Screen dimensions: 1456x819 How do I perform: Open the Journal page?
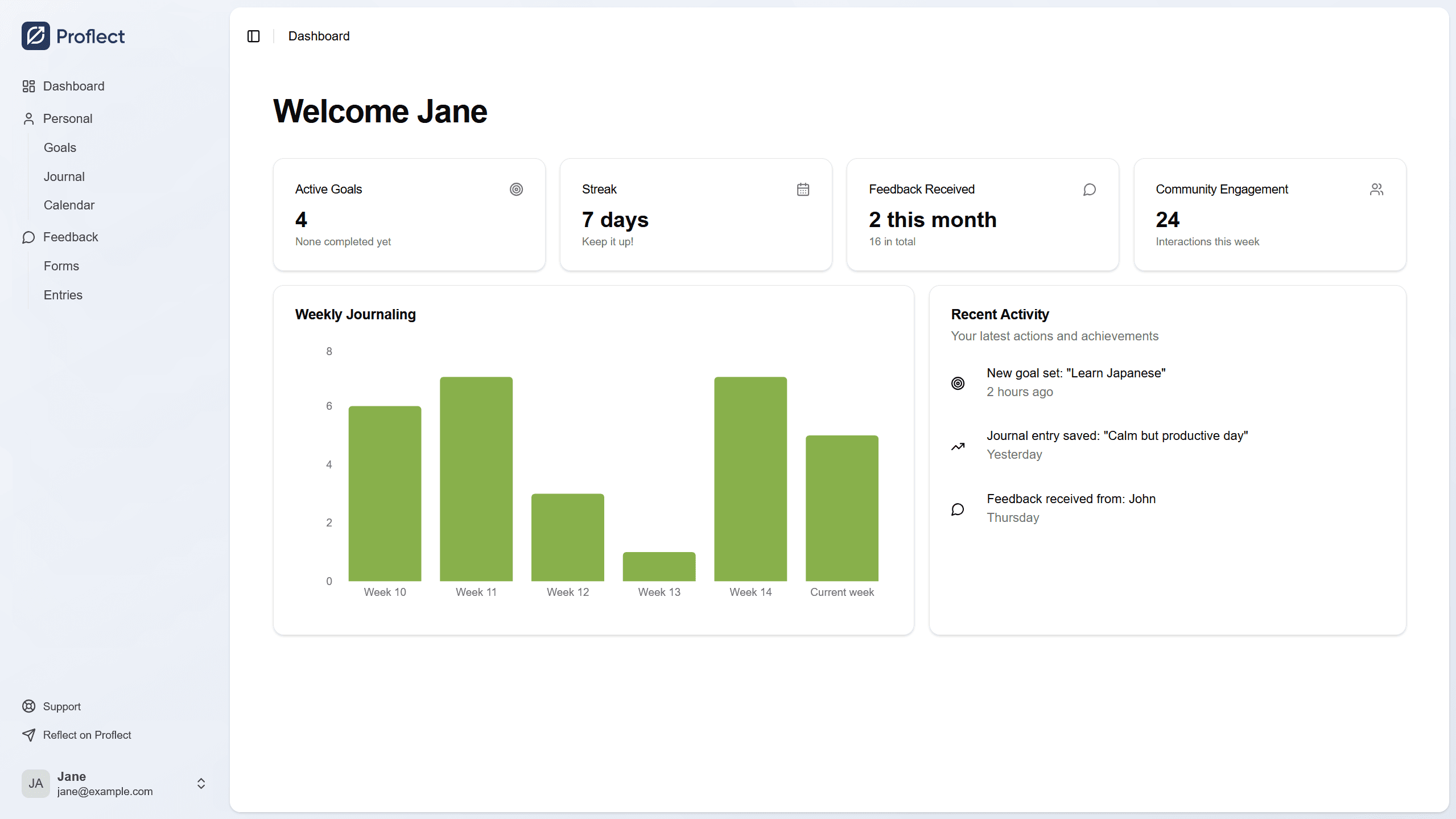click(64, 176)
